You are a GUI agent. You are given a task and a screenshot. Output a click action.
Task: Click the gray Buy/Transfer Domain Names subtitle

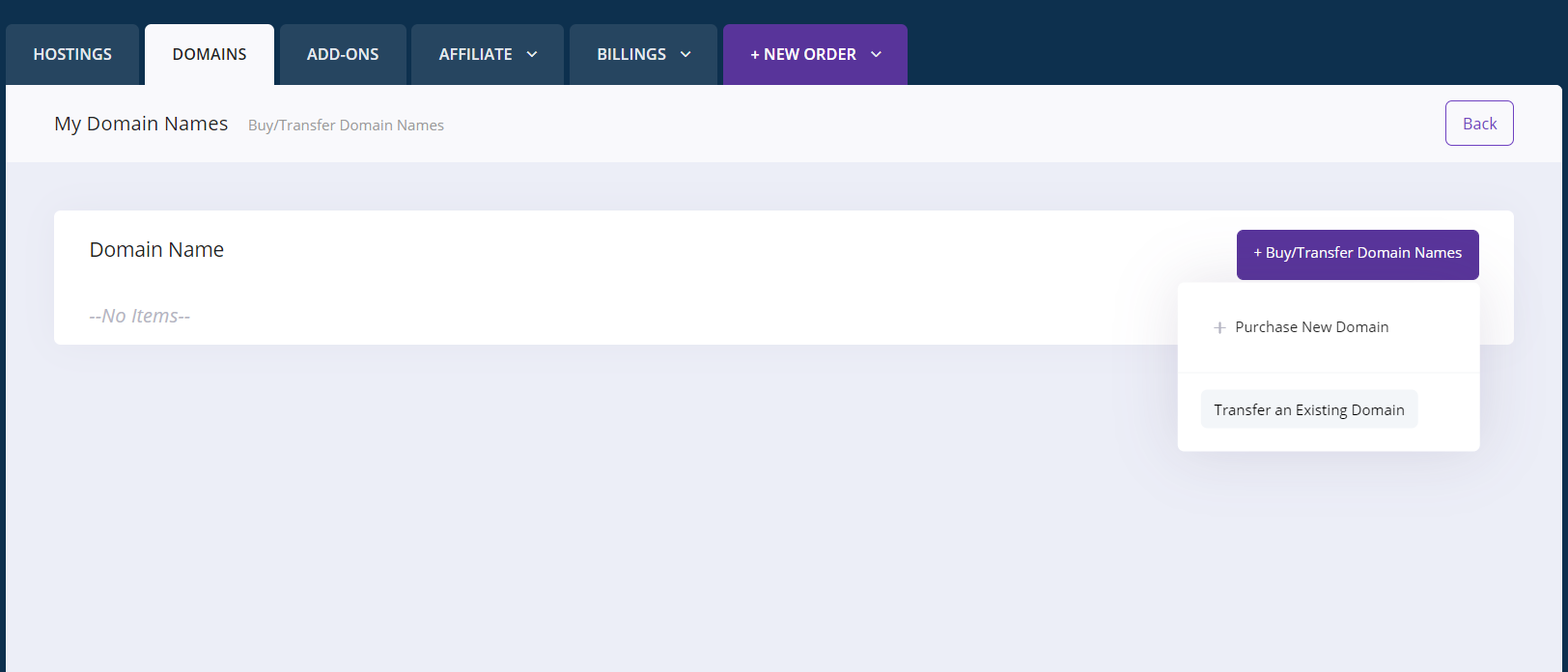[x=346, y=126]
